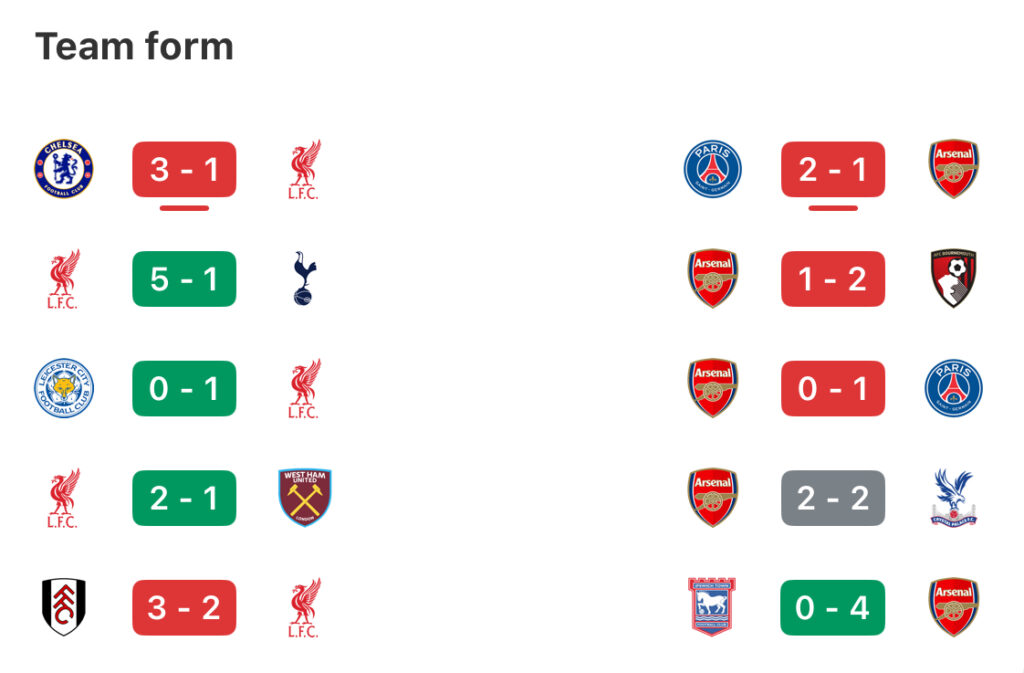Select PSG crest in top right match
1024x673 pixels.
point(712,168)
